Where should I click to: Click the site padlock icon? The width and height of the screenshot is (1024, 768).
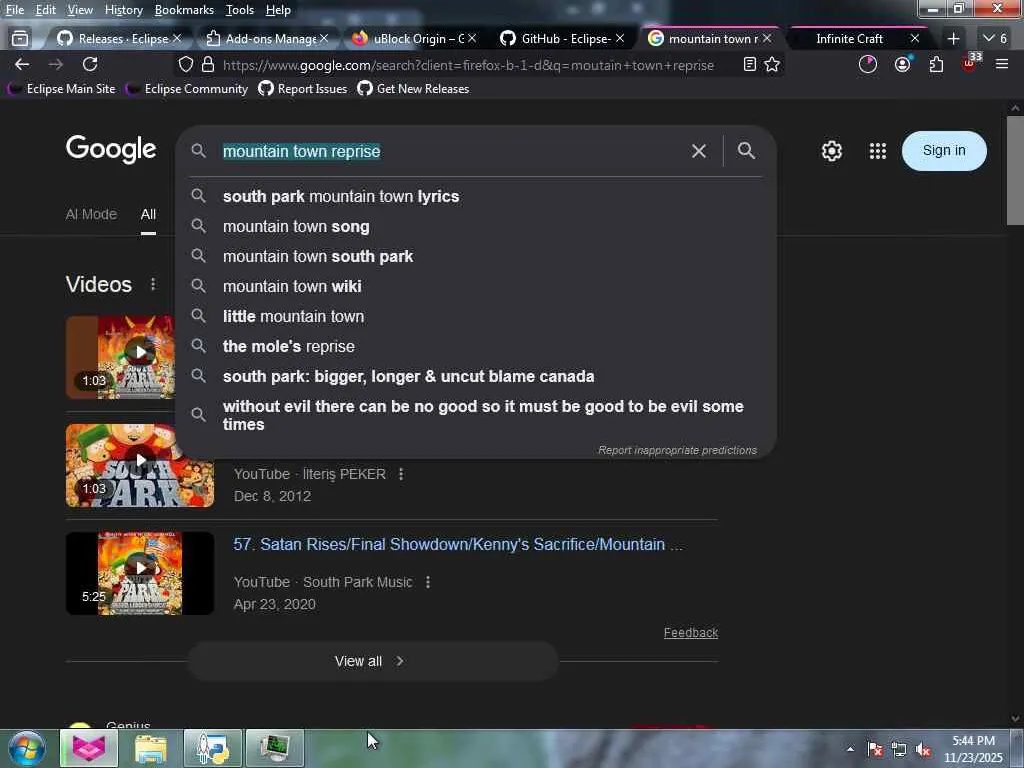[x=208, y=64]
